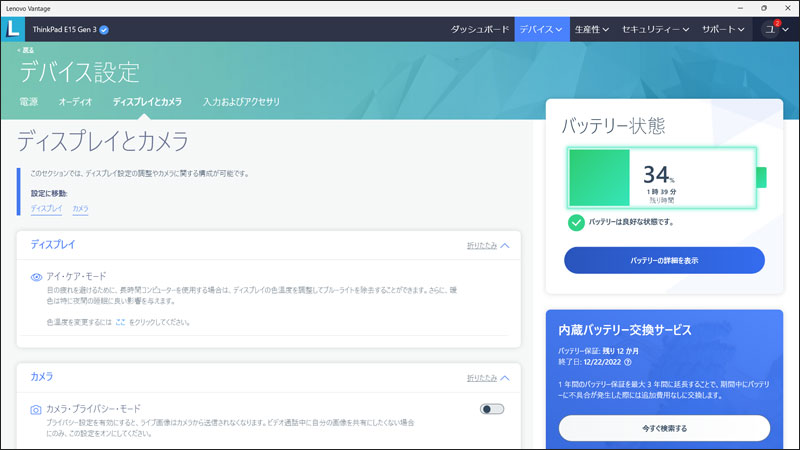800x450 pixels.
Task: Click the Lenovo L logo icon
Action: pos(13,29)
